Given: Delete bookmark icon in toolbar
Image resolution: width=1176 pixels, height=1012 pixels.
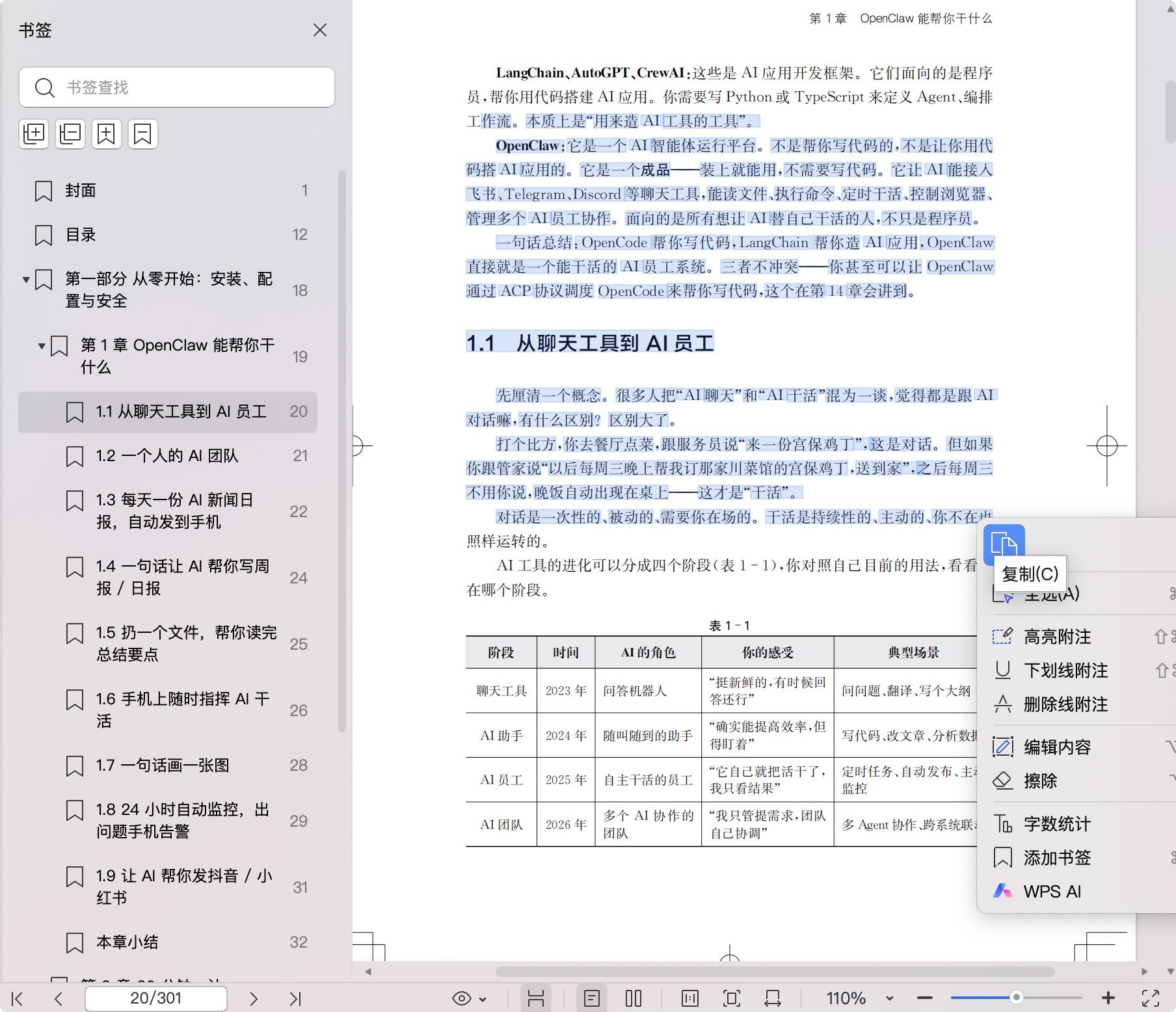Looking at the screenshot, I should [143, 134].
